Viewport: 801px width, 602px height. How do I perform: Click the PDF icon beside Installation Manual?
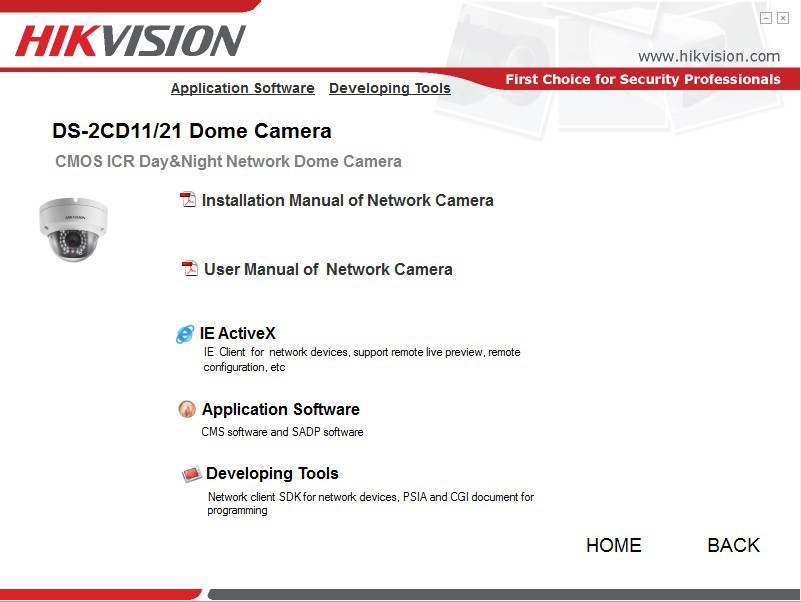pyautogui.click(x=188, y=200)
